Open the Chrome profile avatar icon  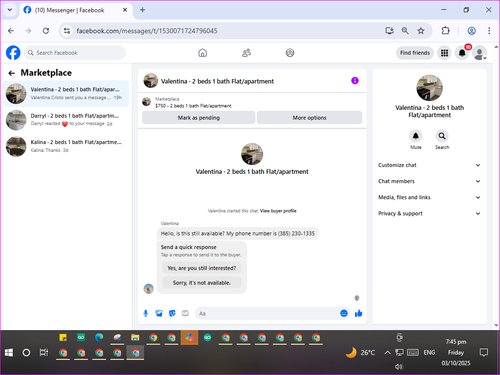(471, 31)
